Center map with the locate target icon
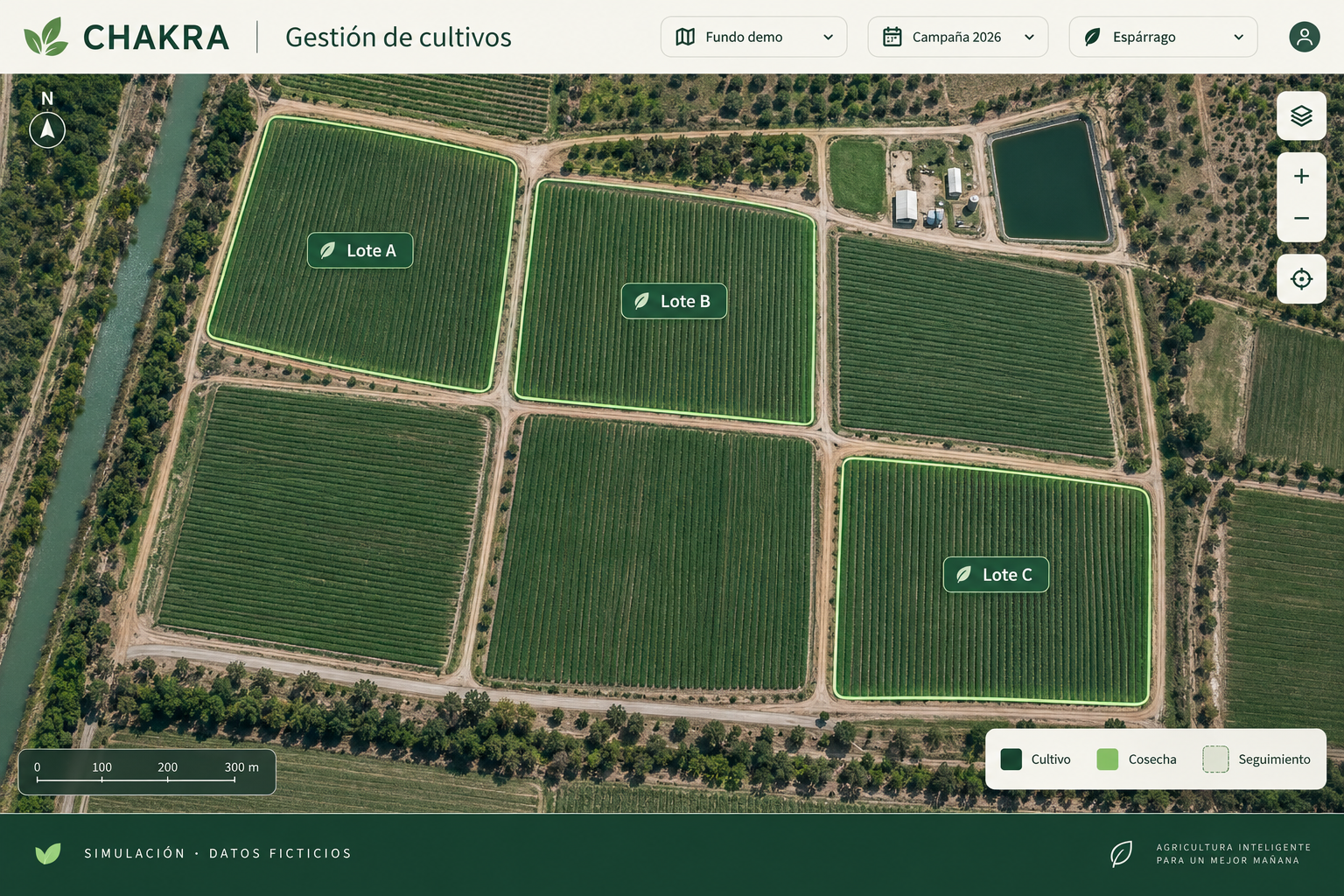 1301,279
